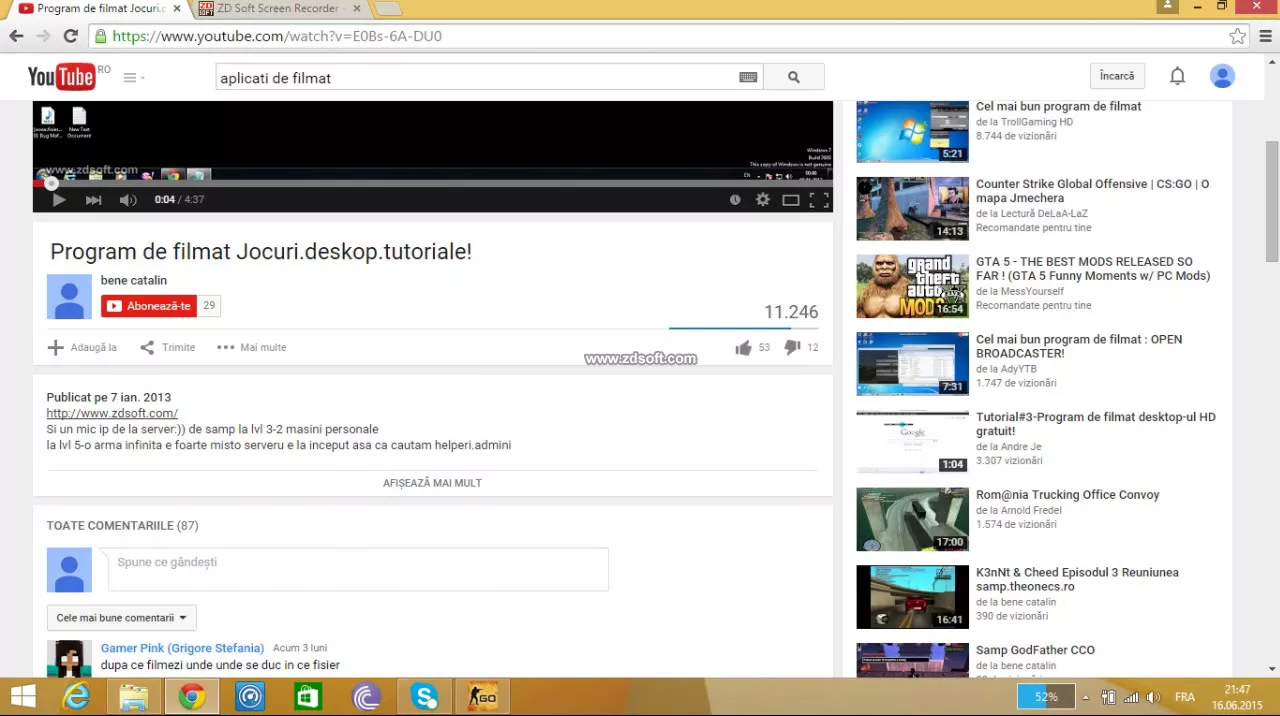
Task: Skip to next video
Action: point(93,200)
